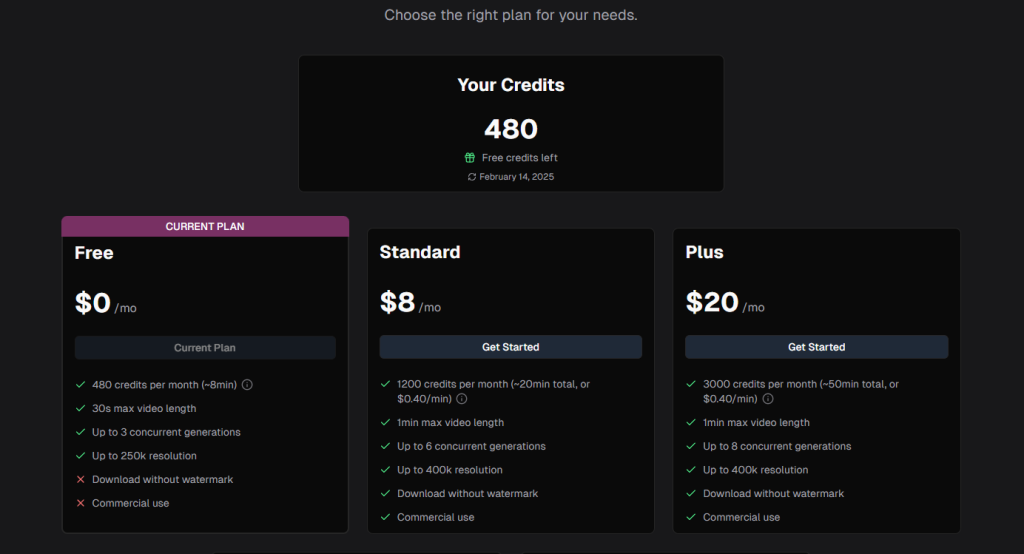Click the checkmark beside Up to 6 concurrent generations
1024x554 pixels.
[x=385, y=447]
